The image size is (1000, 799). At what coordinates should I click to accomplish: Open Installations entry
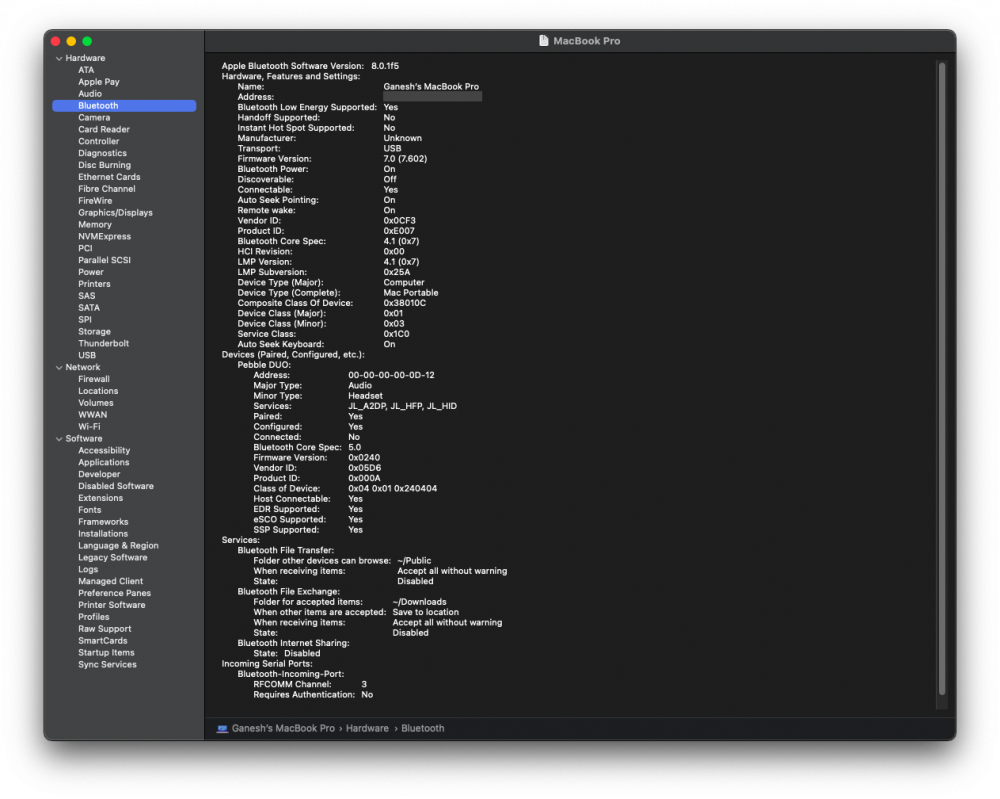[103, 534]
